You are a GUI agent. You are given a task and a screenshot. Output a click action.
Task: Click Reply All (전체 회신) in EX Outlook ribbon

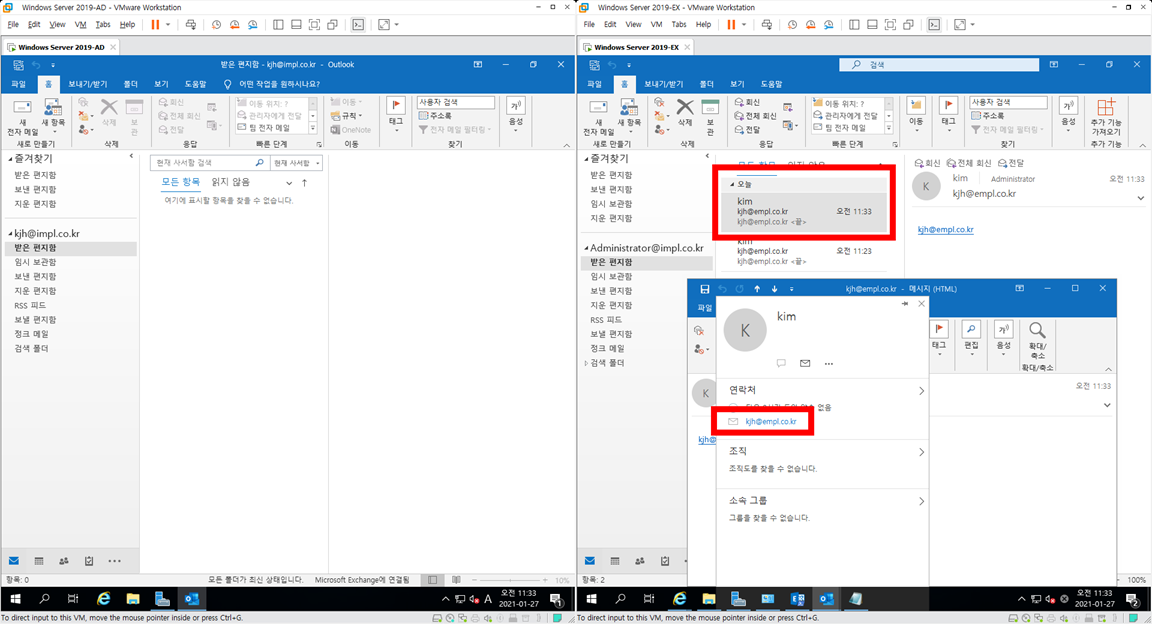[755, 116]
